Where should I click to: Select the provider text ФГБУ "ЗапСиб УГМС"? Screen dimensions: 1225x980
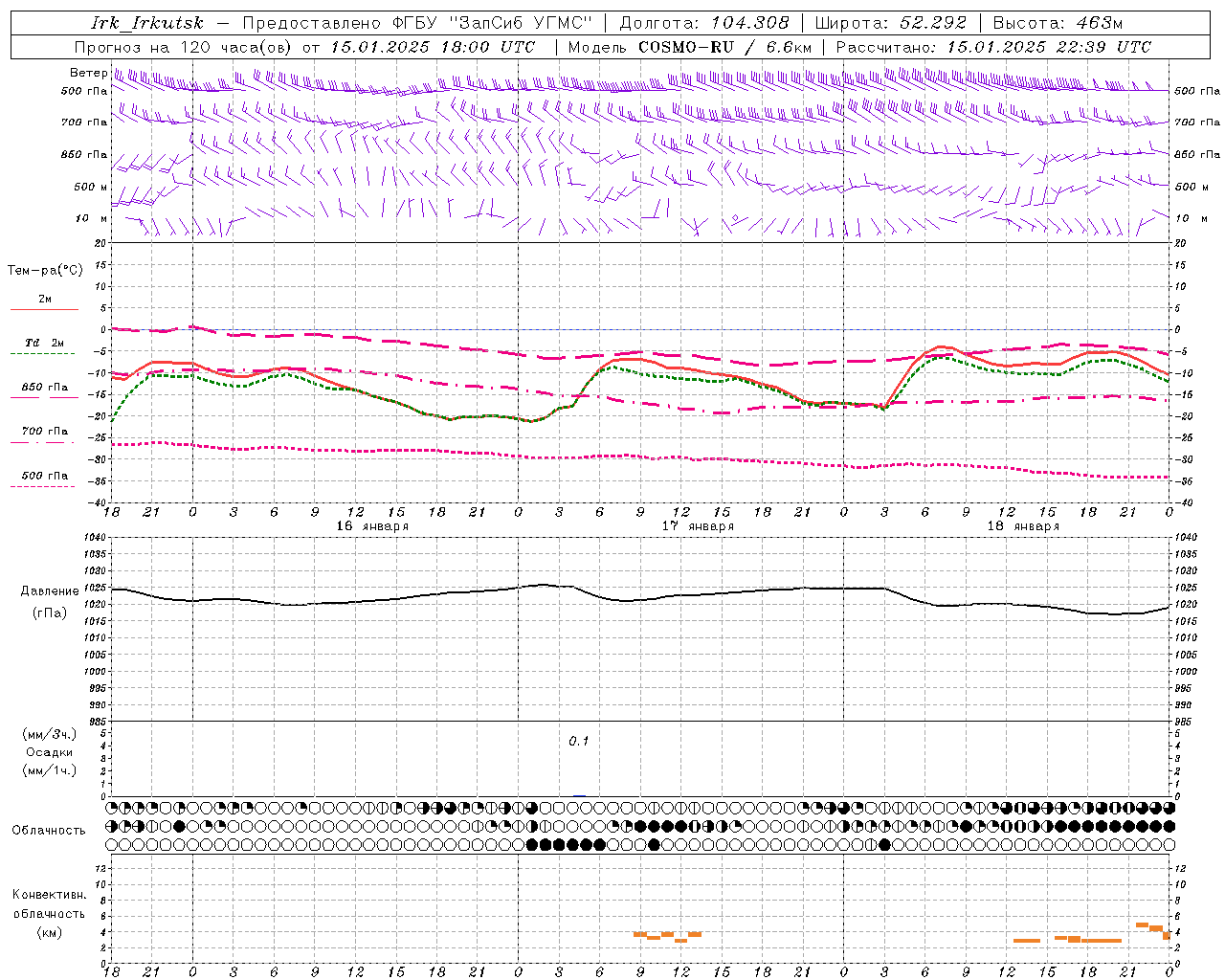493,23
